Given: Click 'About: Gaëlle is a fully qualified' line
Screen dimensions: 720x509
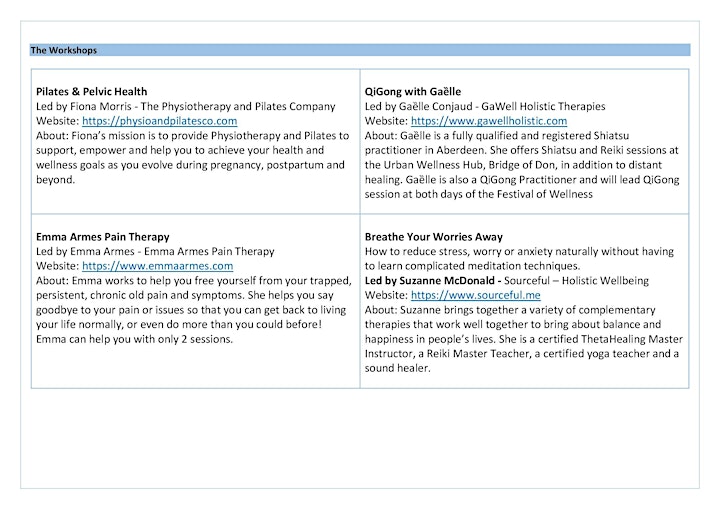Looking at the screenshot, I should [x=497, y=136].
